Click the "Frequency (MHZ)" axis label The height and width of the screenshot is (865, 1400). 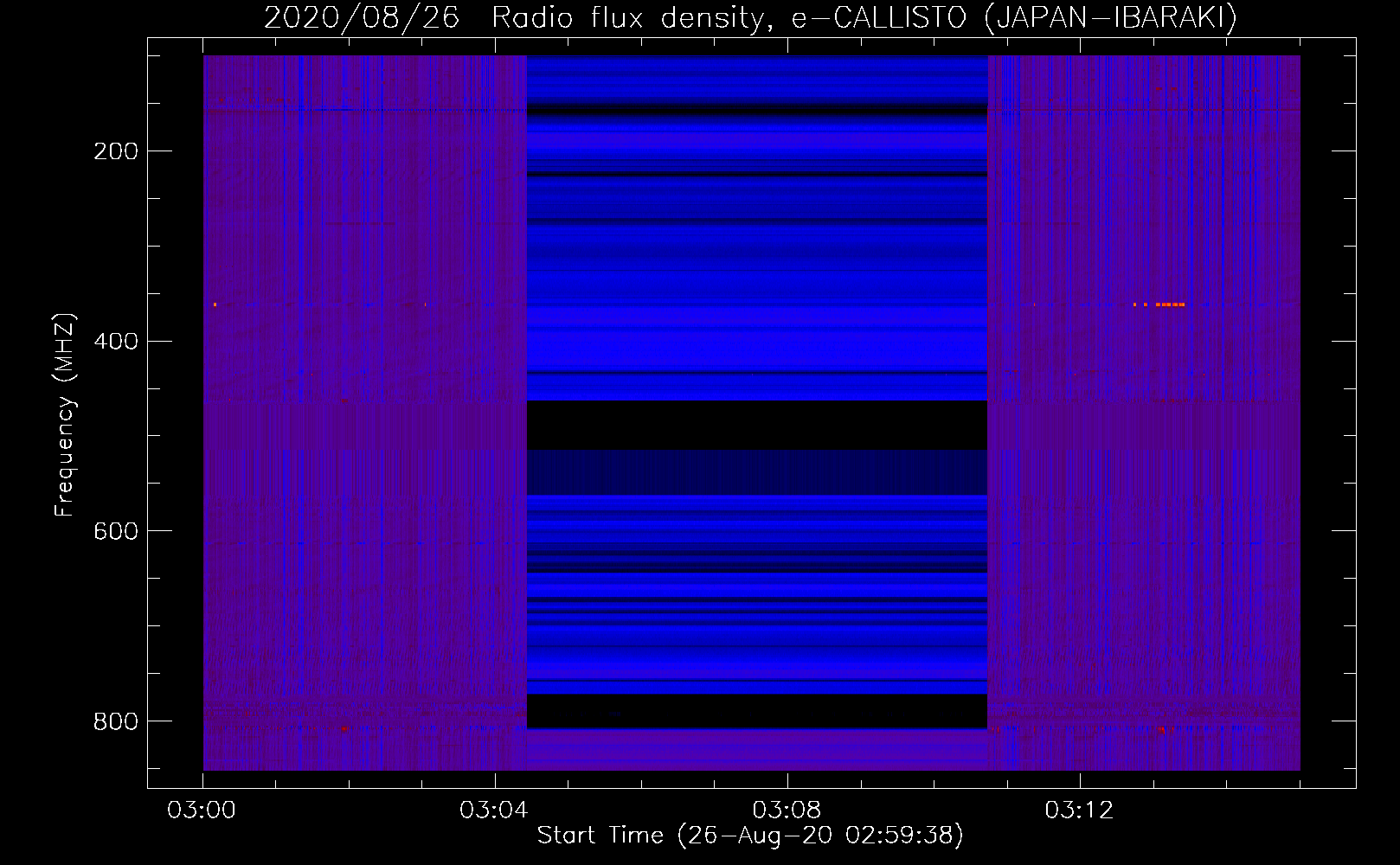coord(65,414)
